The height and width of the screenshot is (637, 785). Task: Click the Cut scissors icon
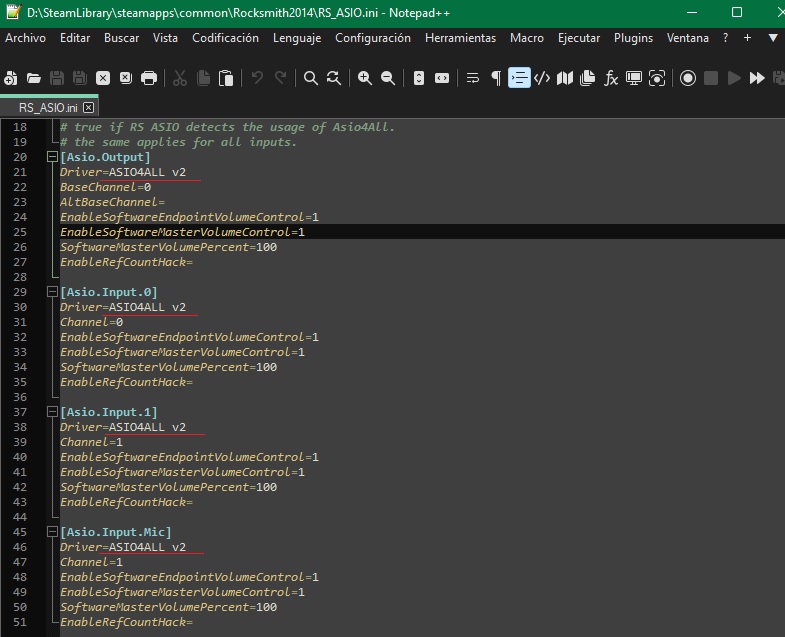coord(180,78)
